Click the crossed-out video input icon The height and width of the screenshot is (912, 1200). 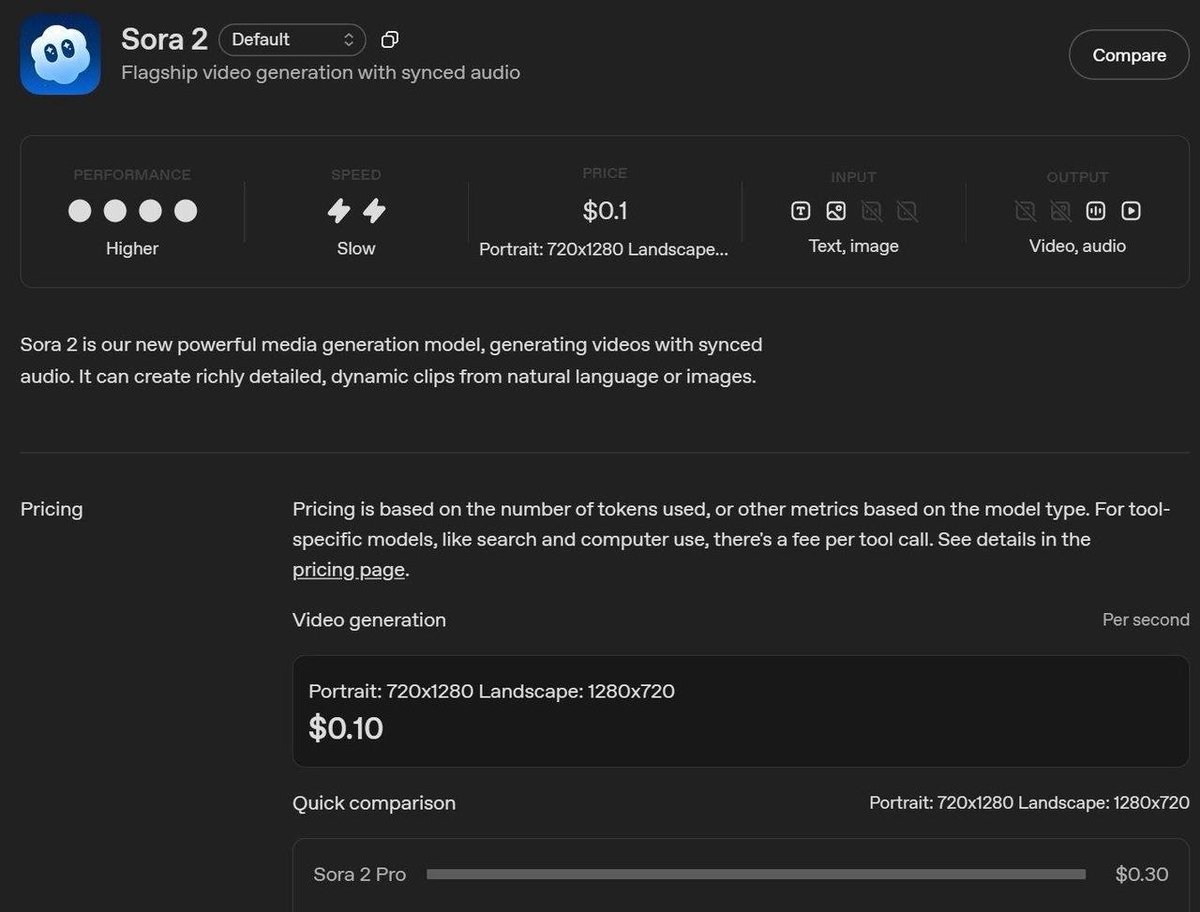tap(907, 211)
